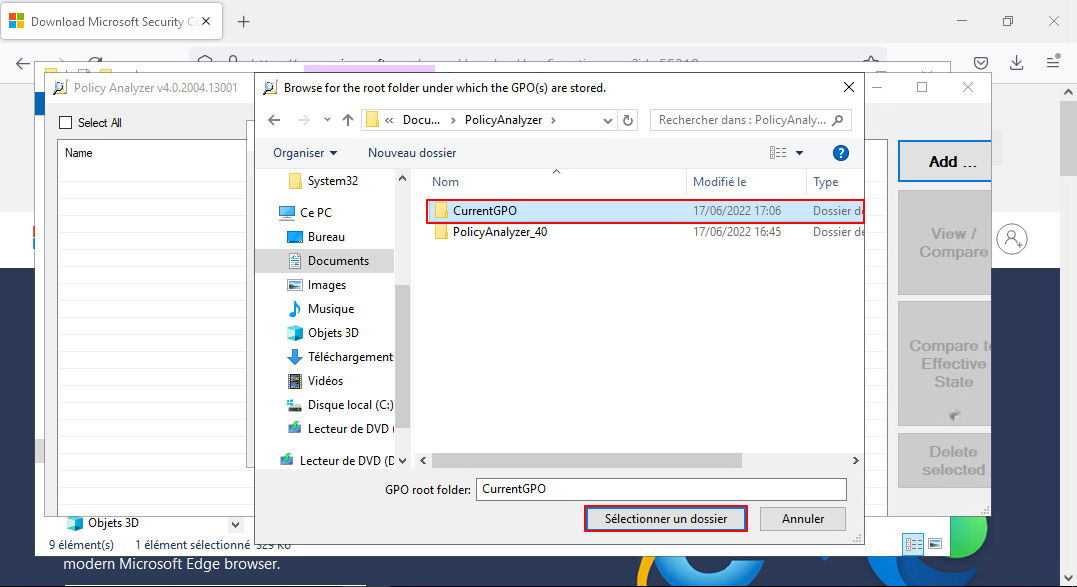Expand the Ce PC tree node
Image resolution: width=1077 pixels, height=587 pixels.
click(268, 213)
